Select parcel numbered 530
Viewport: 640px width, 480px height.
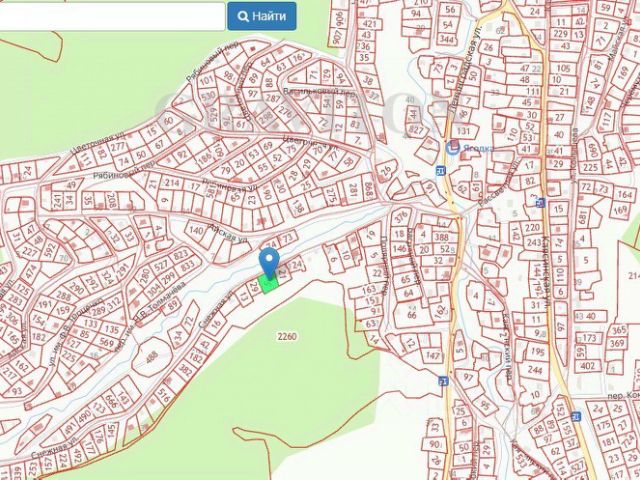pyautogui.click(x=209, y=96)
